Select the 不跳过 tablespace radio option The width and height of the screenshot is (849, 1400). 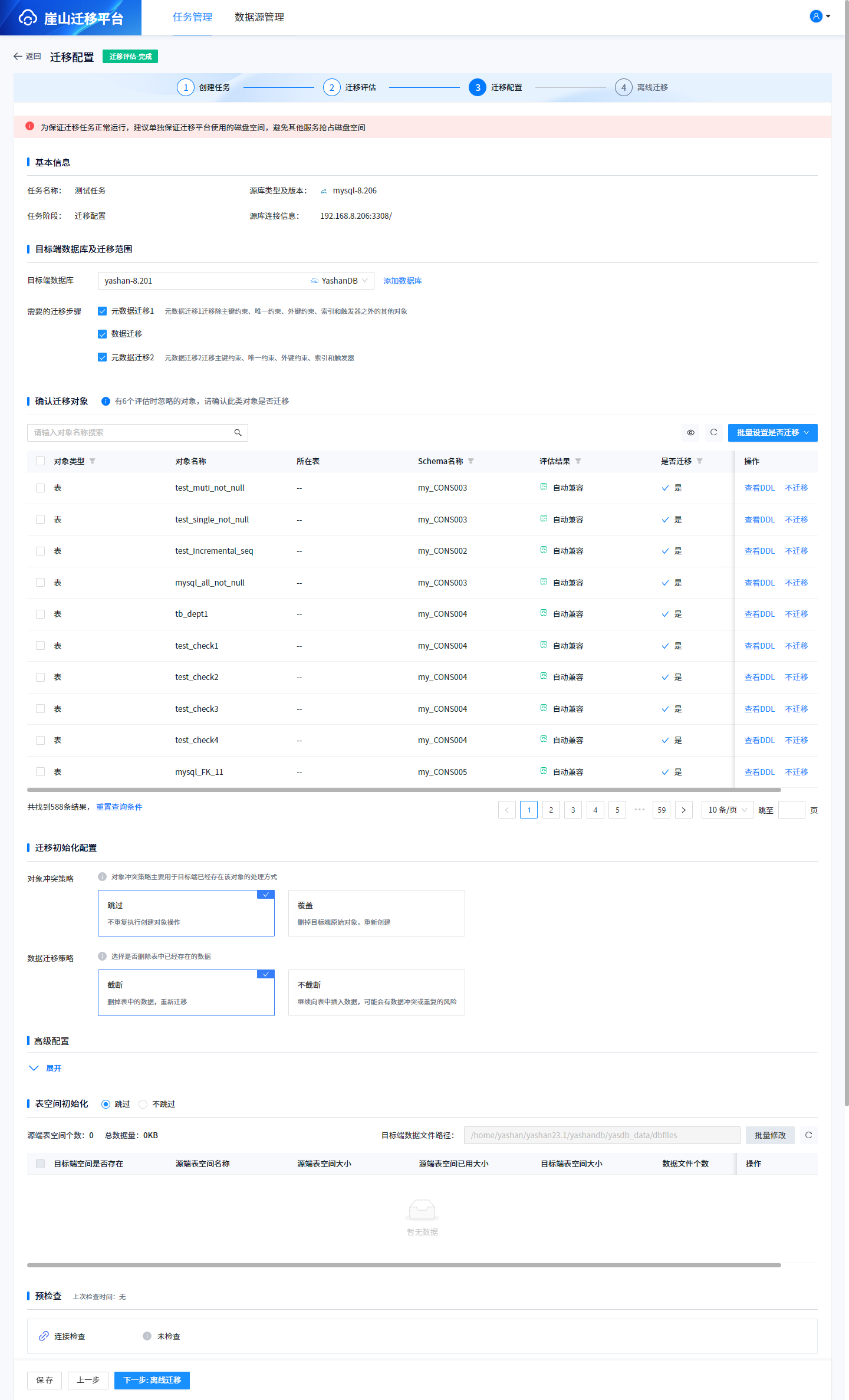[x=143, y=1105]
